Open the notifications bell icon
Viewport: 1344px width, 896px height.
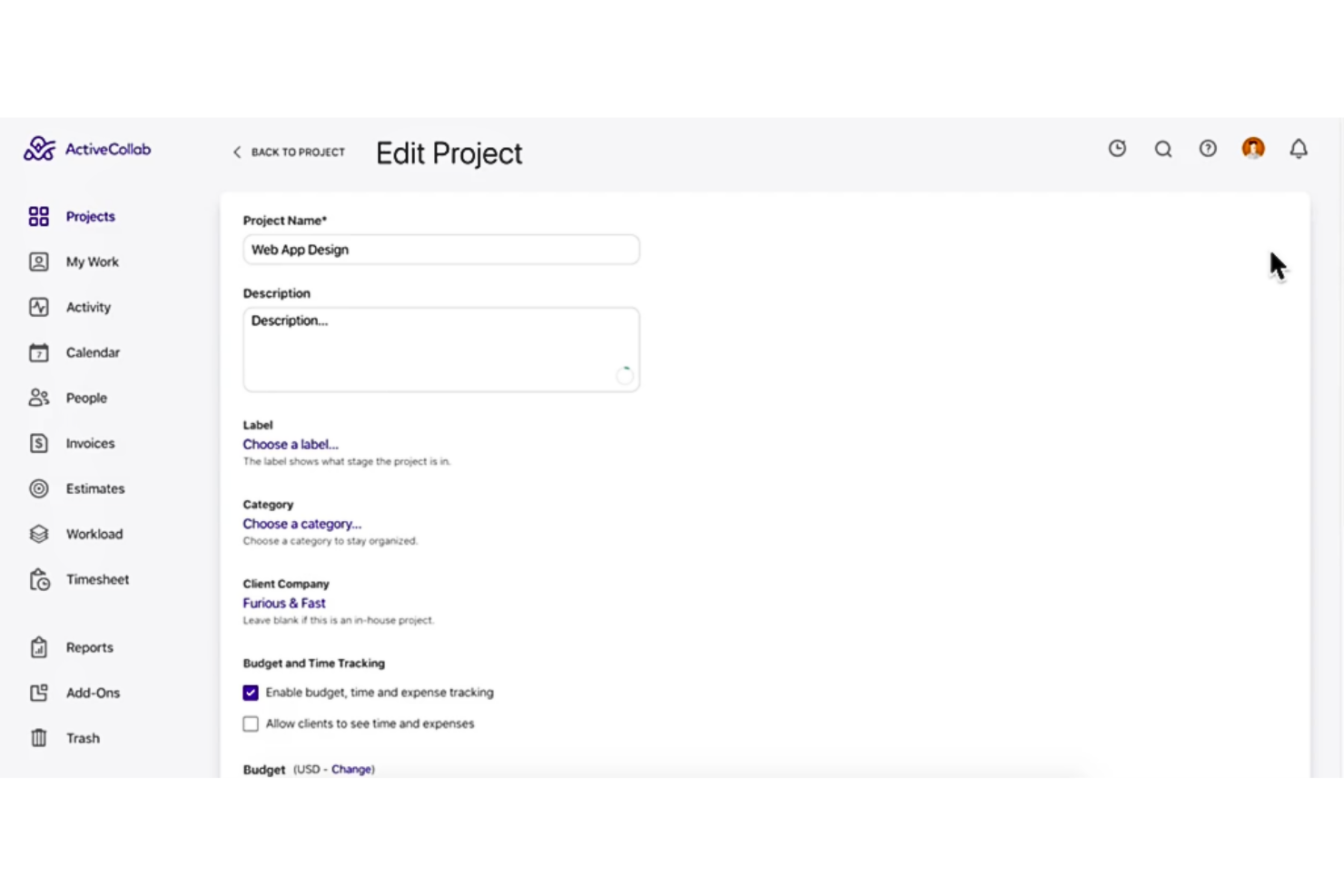coord(1299,148)
